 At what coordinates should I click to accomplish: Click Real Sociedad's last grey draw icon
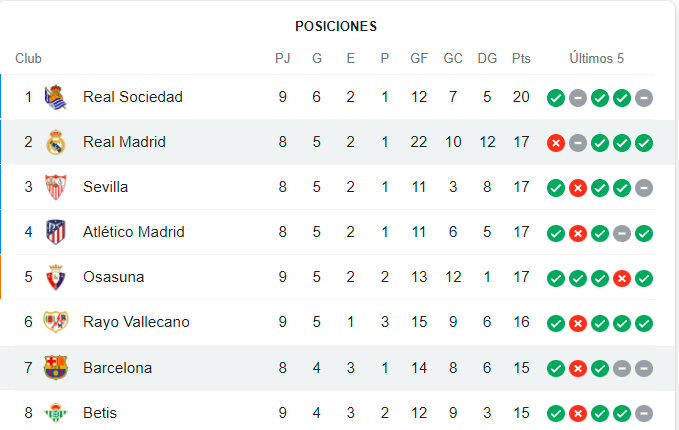point(644,98)
